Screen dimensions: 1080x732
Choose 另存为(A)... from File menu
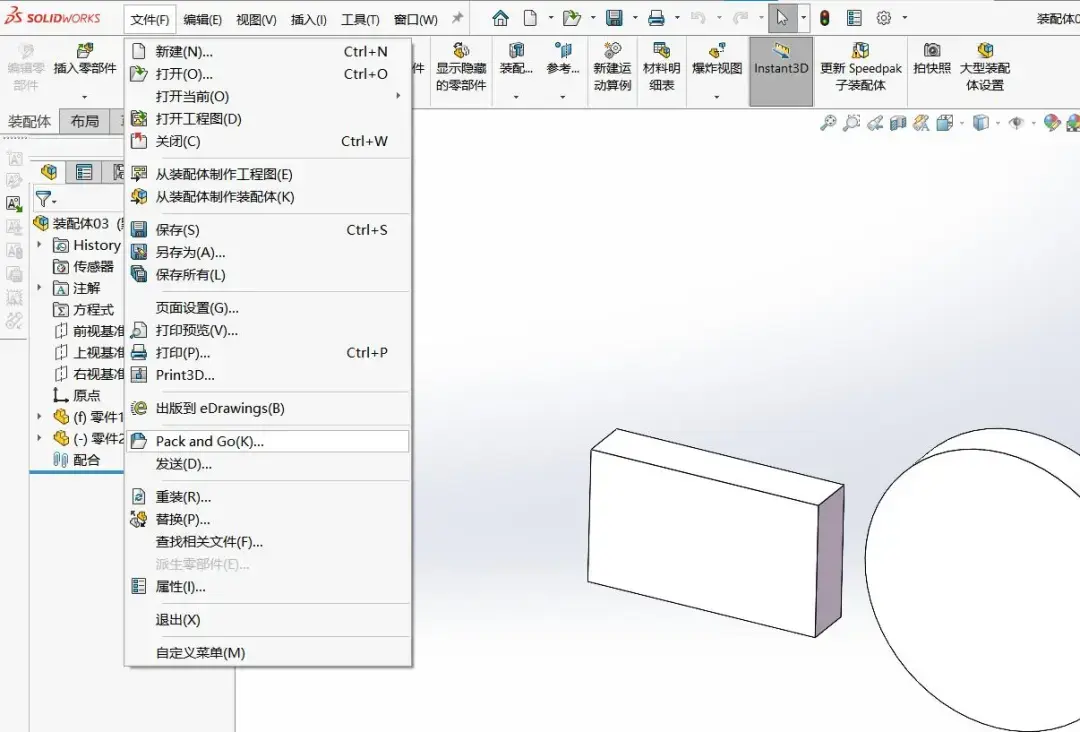click(269, 252)
